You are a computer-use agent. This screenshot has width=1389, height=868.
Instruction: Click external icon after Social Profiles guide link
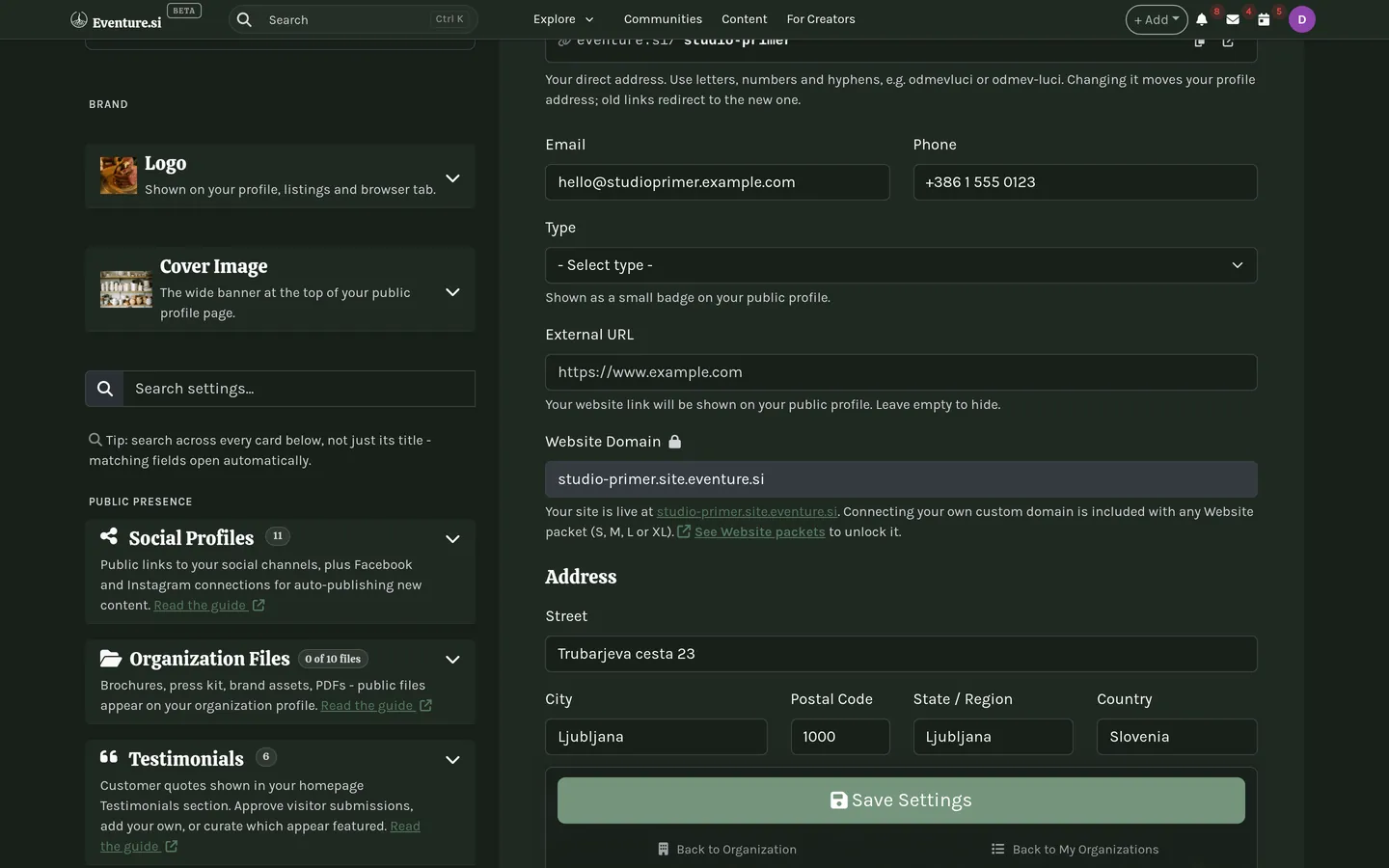pos(259,605)
